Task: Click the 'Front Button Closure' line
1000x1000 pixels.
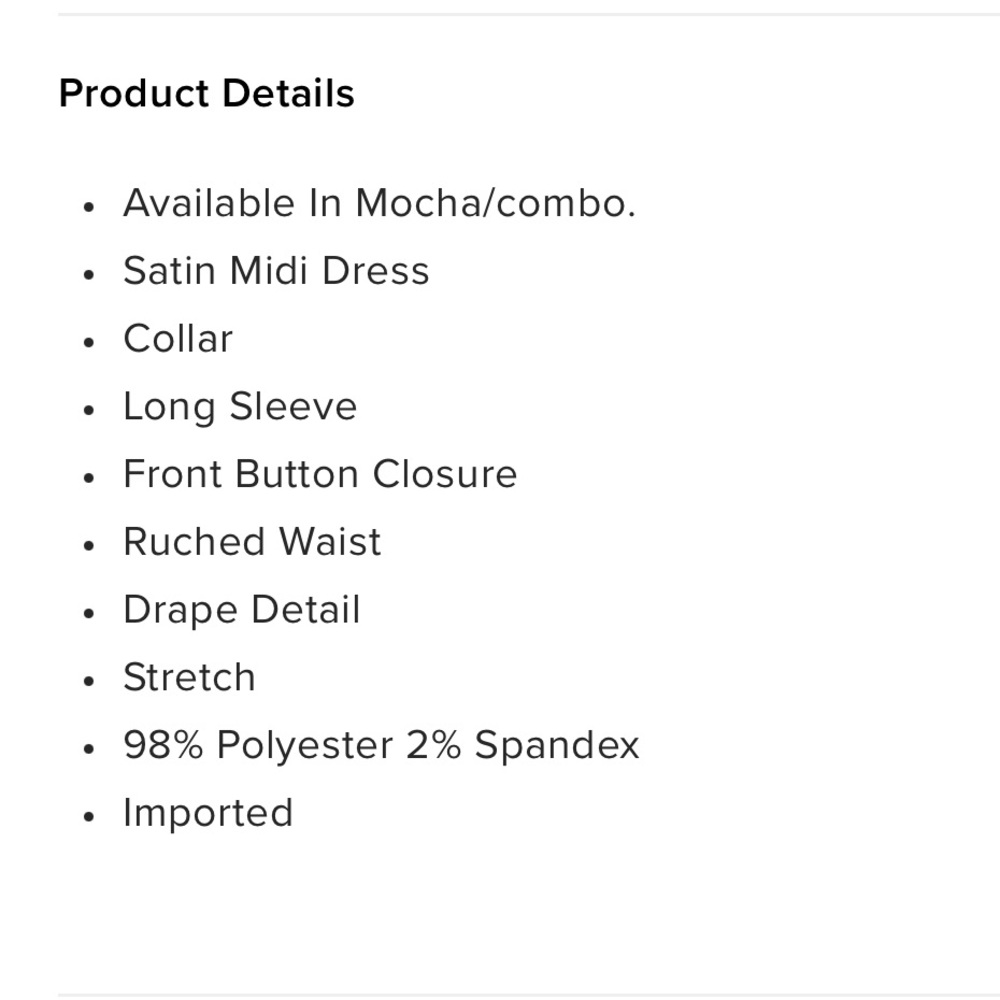Action: pyautogui.click(x=320, y=474)
